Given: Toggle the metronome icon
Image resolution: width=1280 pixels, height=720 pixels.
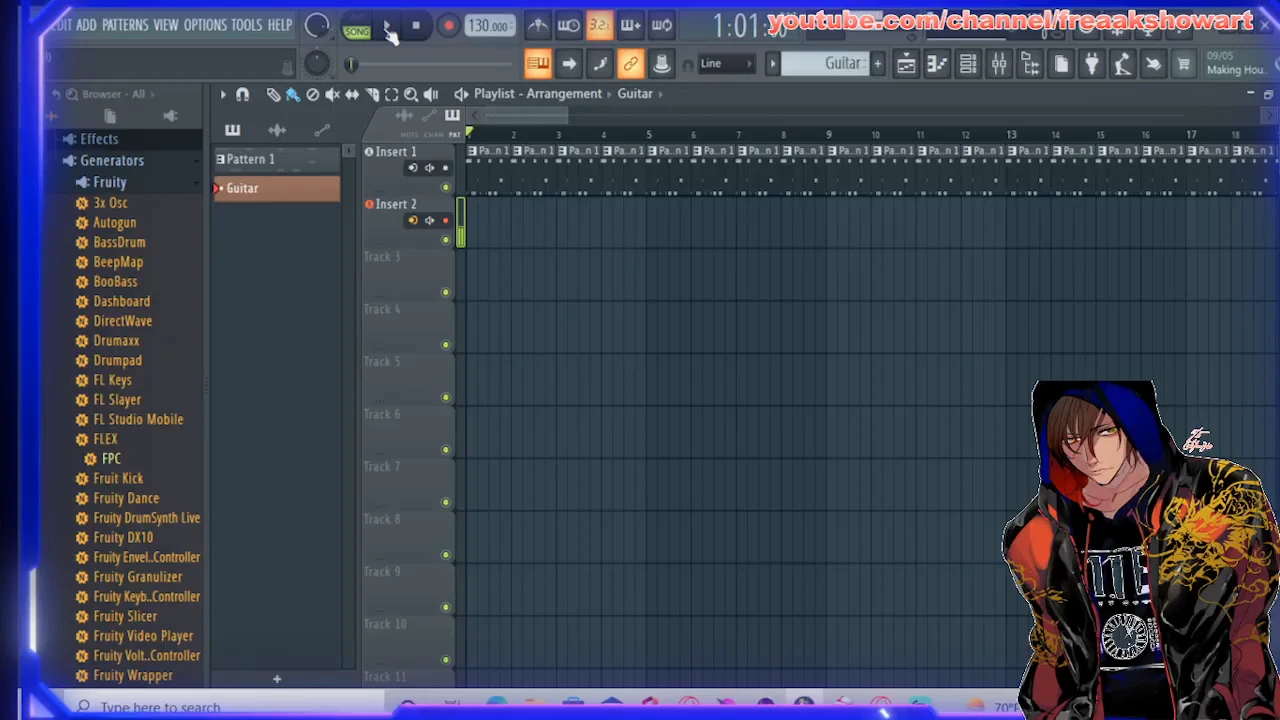Looking at the screenshot, I should pos(538,25).
